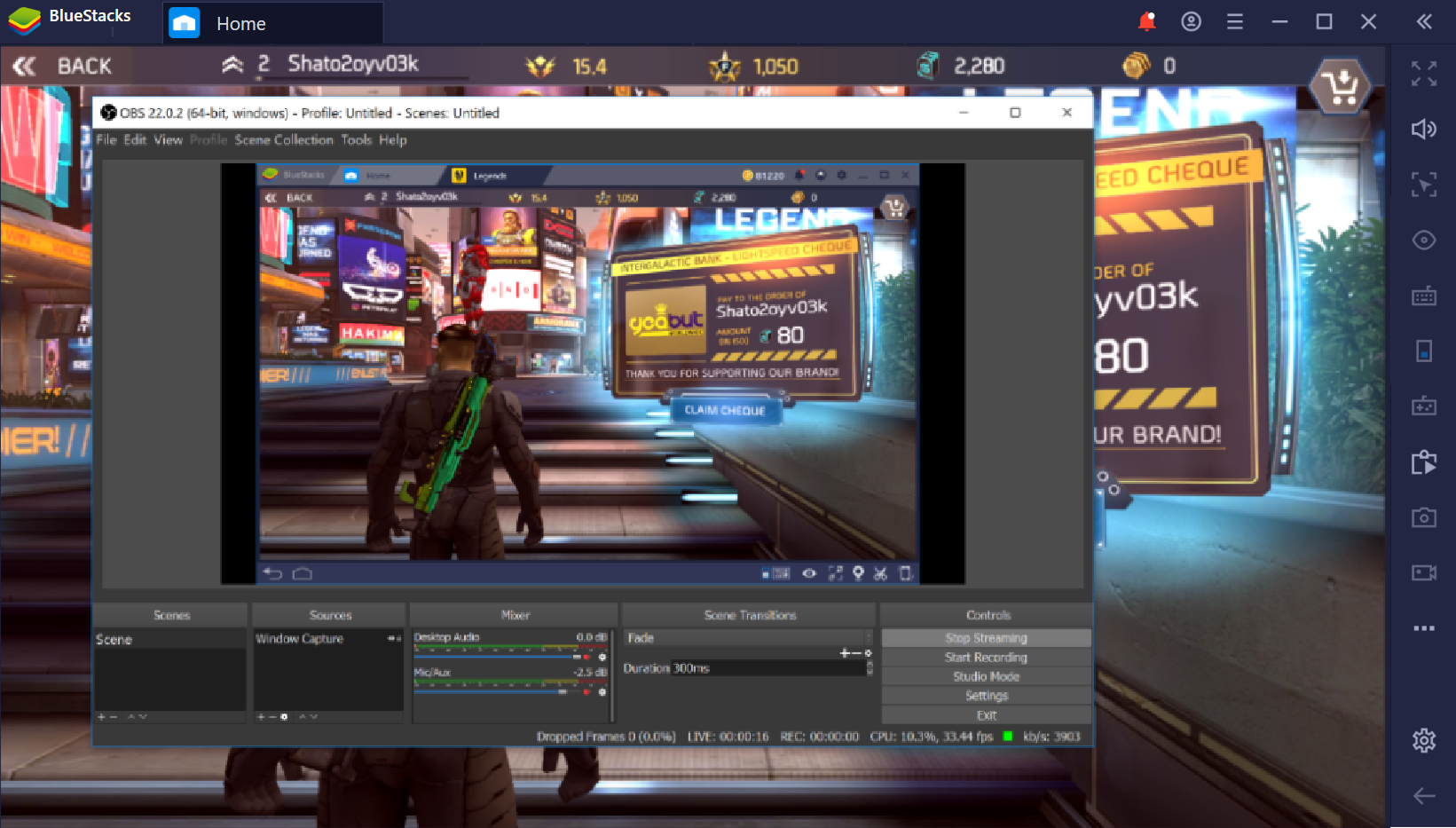Open Mic/Aux gear options

(602, 692)
